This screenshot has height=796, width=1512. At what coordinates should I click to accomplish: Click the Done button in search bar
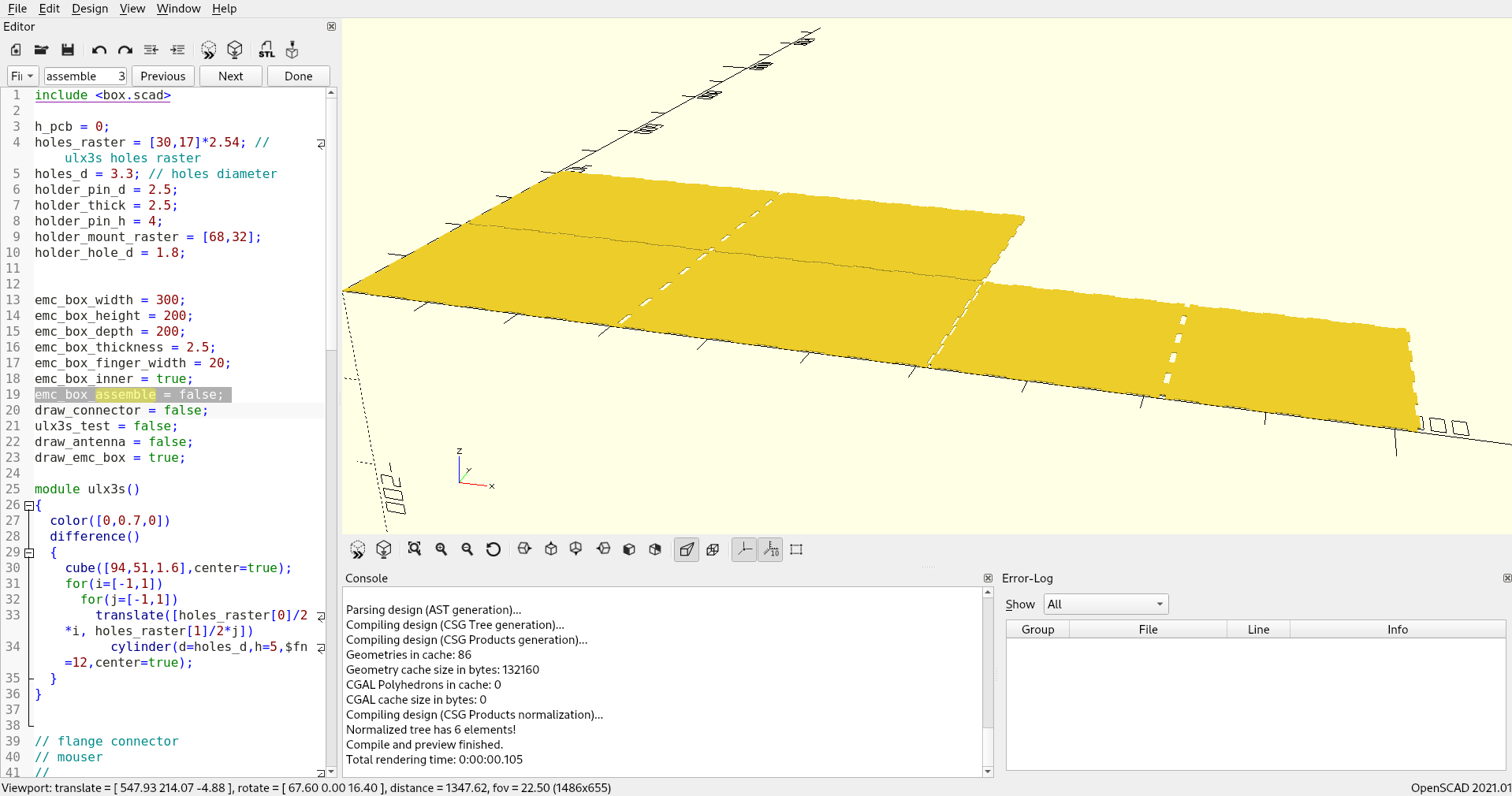[298, 76]
